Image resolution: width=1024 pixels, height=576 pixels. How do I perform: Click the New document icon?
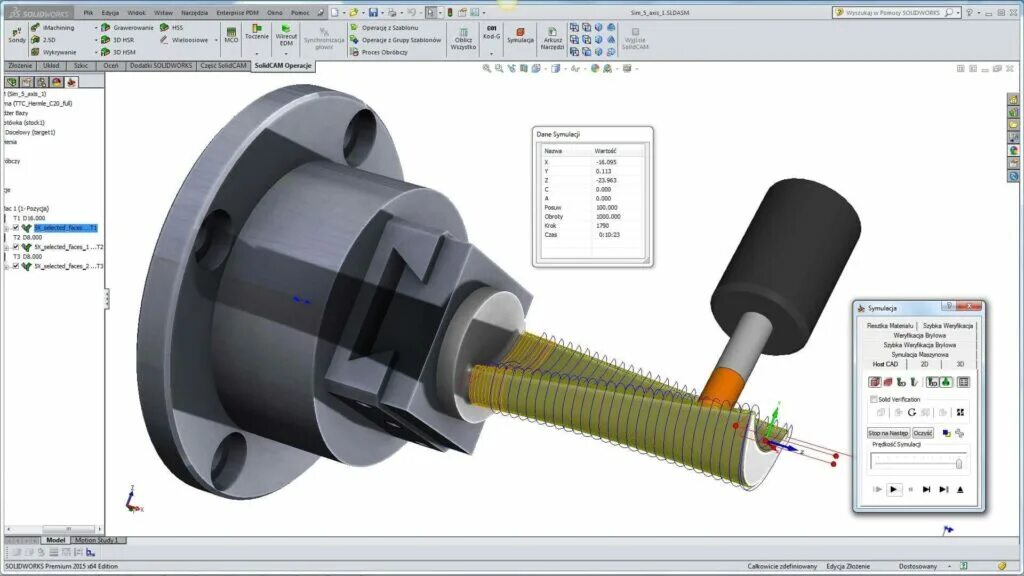[335, 12]
